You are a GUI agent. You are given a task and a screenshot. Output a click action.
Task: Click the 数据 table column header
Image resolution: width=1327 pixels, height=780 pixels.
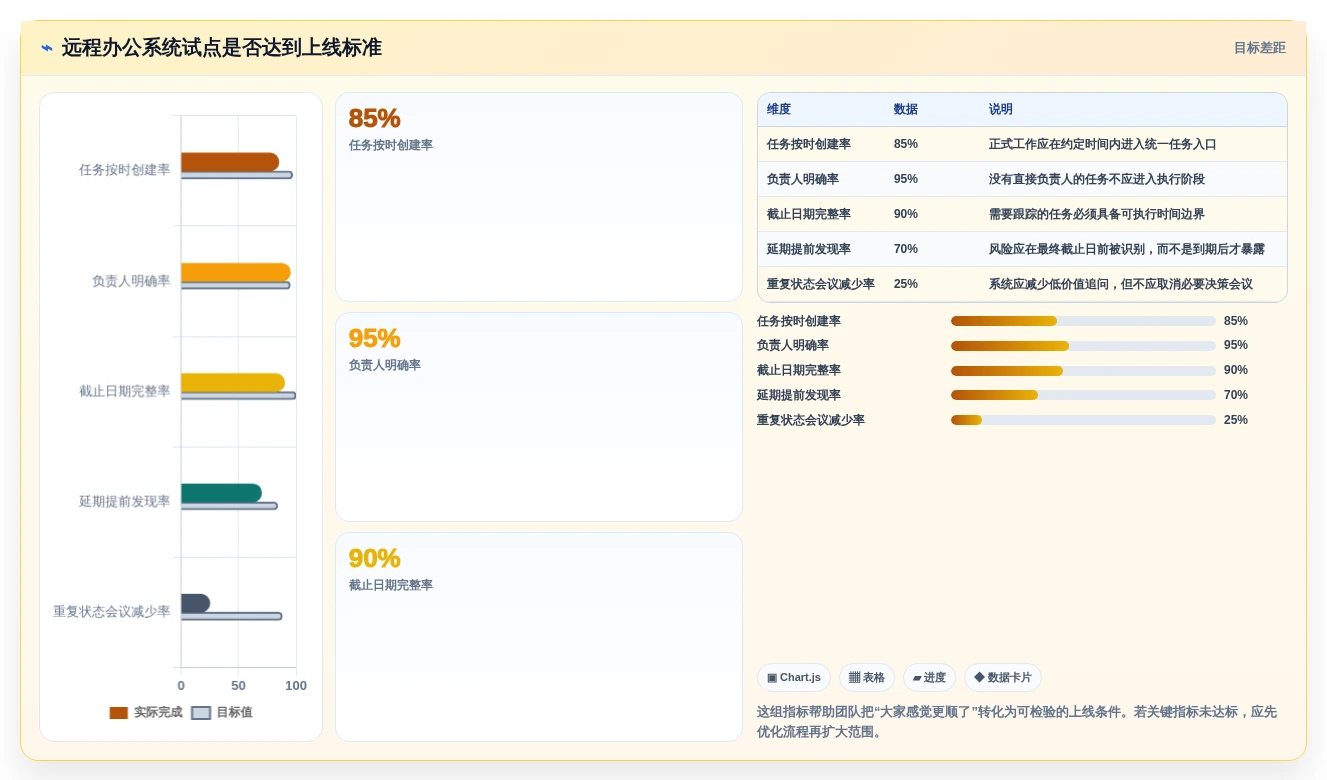click(906, 109)
